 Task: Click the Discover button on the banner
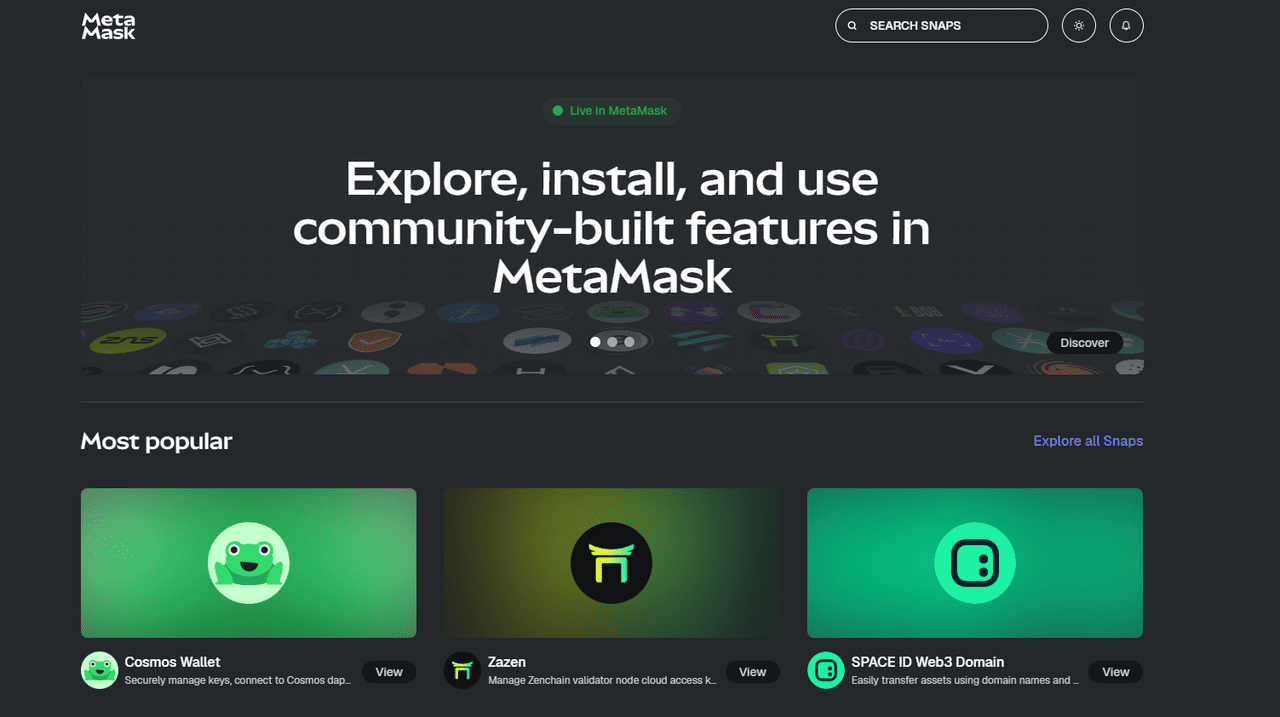coord(1084,343)
